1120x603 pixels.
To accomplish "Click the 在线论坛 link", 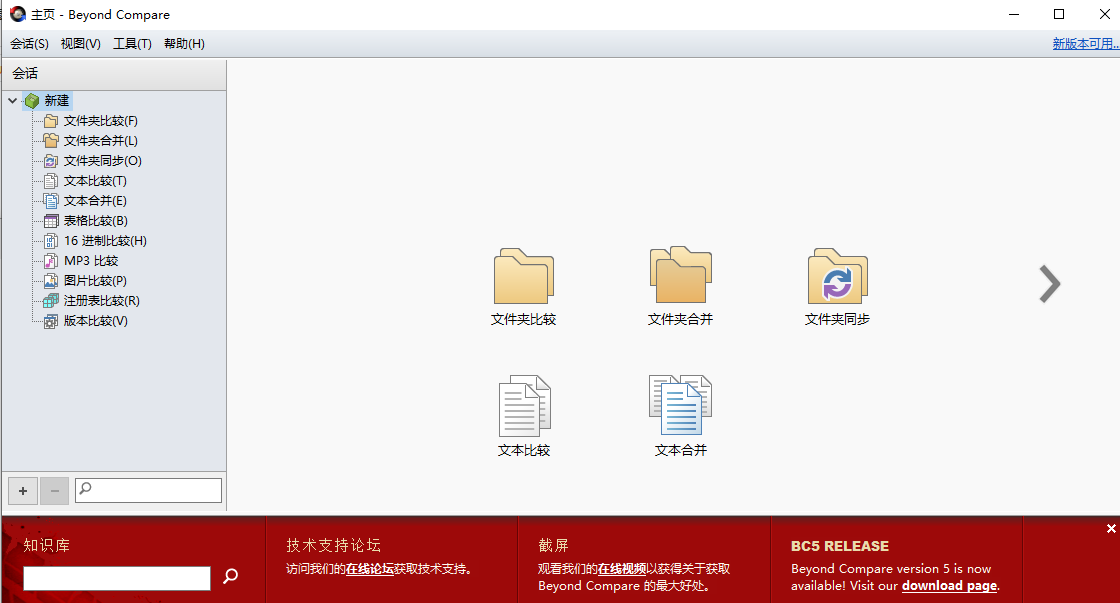I will [x=370, y=569].
